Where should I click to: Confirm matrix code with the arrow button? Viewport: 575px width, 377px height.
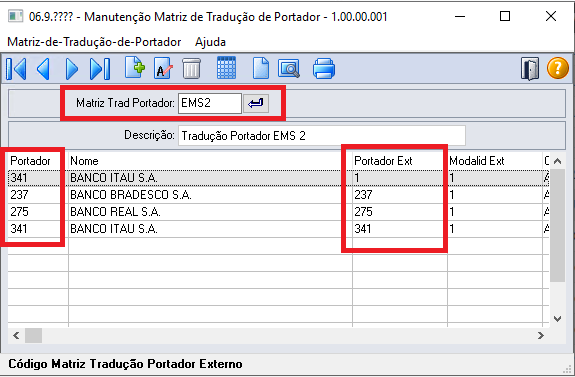click(256, 103)
